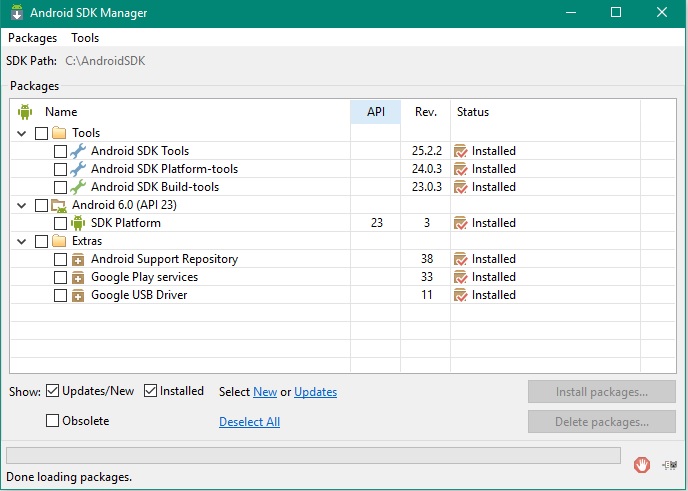Uncheck the Updates/New checkbox
Viewport: 688px width, 491px height.
point(53,391)
